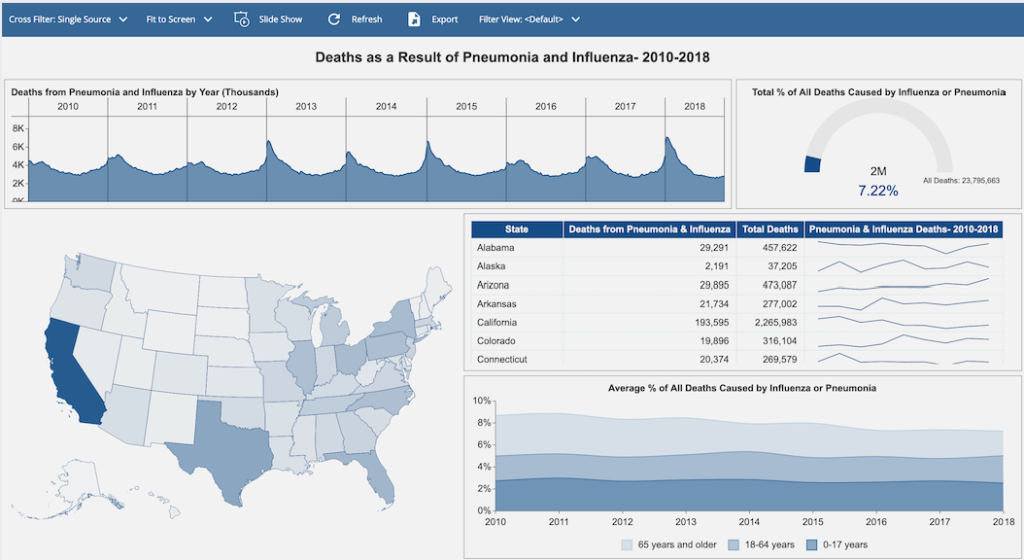
Task: Click the 18-64 years legend swatch
Action: pos(732,545)
